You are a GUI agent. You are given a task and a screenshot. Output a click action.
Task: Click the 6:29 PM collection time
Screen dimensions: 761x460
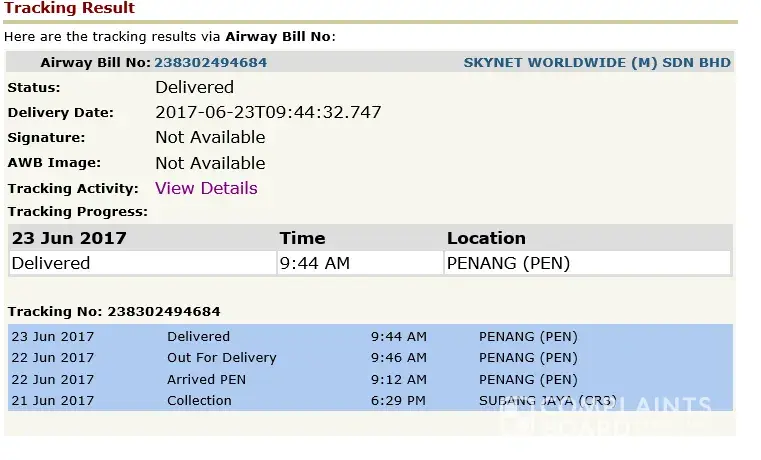398,401
